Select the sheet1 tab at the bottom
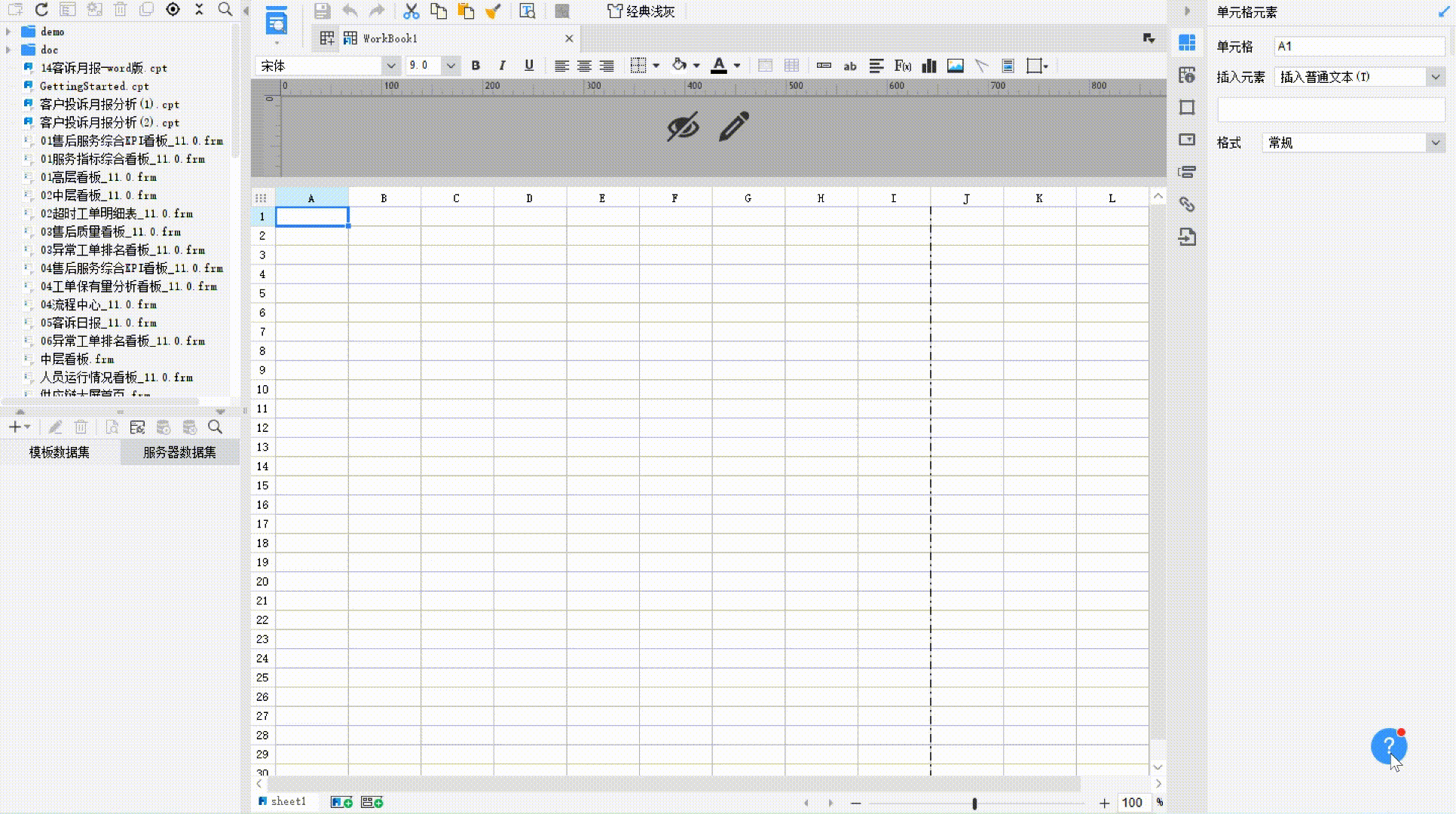This screenshot has height=814, width=1456. (287, 802)
